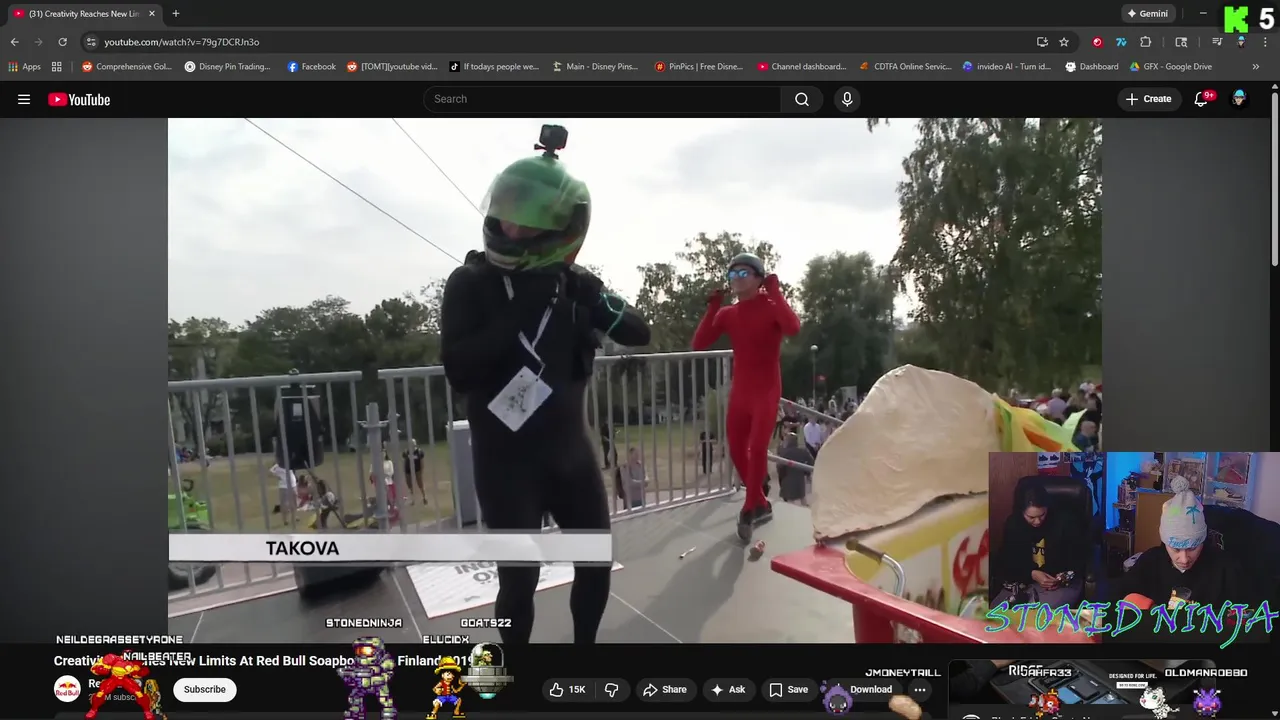Open the media controls toolbar icon
Viewport: 1280px width, 720px height.
point(1217,42)
